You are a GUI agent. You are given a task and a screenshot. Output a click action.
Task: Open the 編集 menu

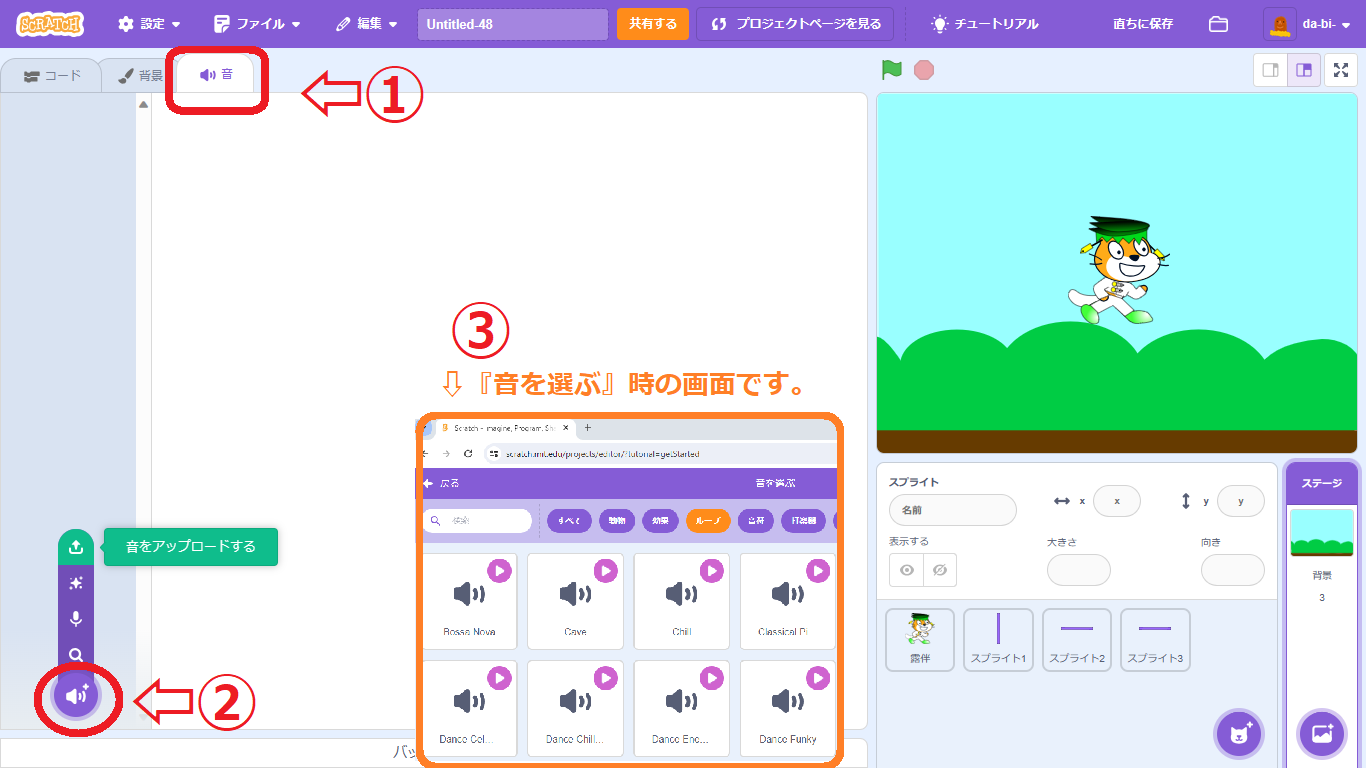(366, 24)
